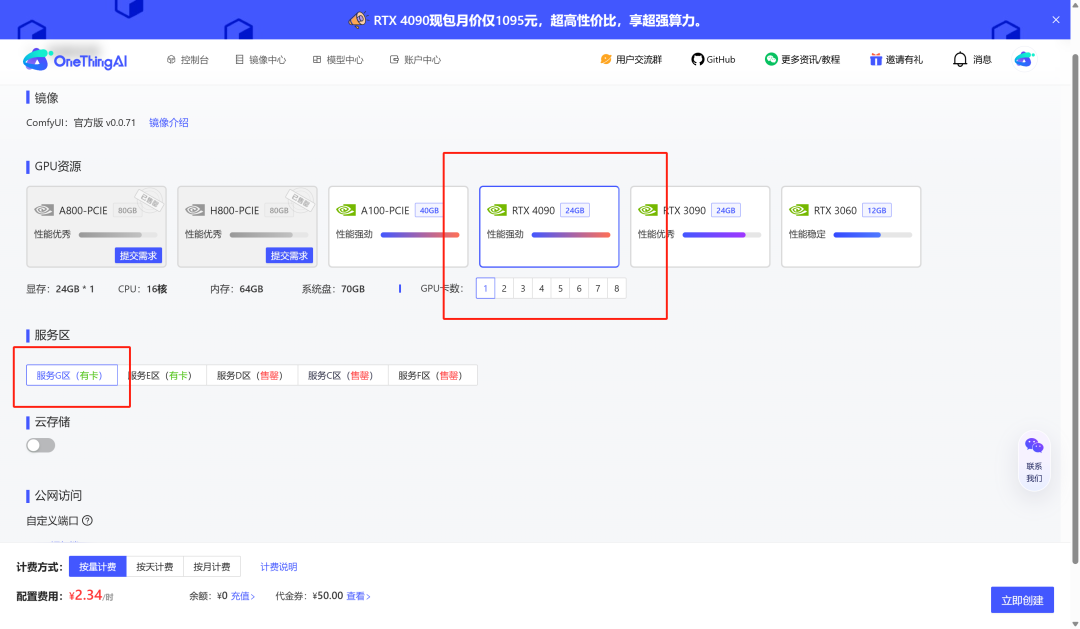Select the A800-PCIE 80GB GPU card
The width and height of the screenshot is (1080, 629).
[96, 227]
